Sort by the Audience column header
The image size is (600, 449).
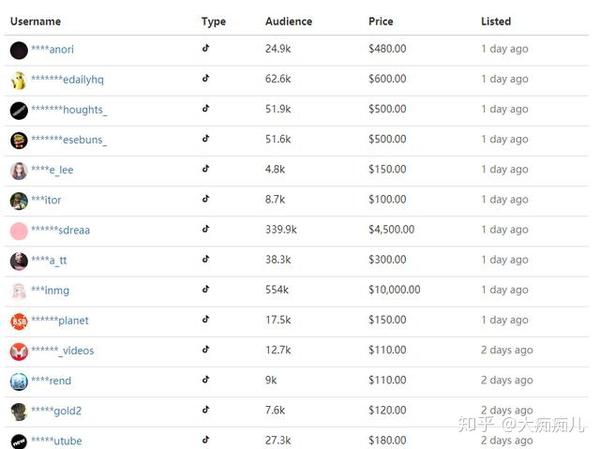click(289, 21)
